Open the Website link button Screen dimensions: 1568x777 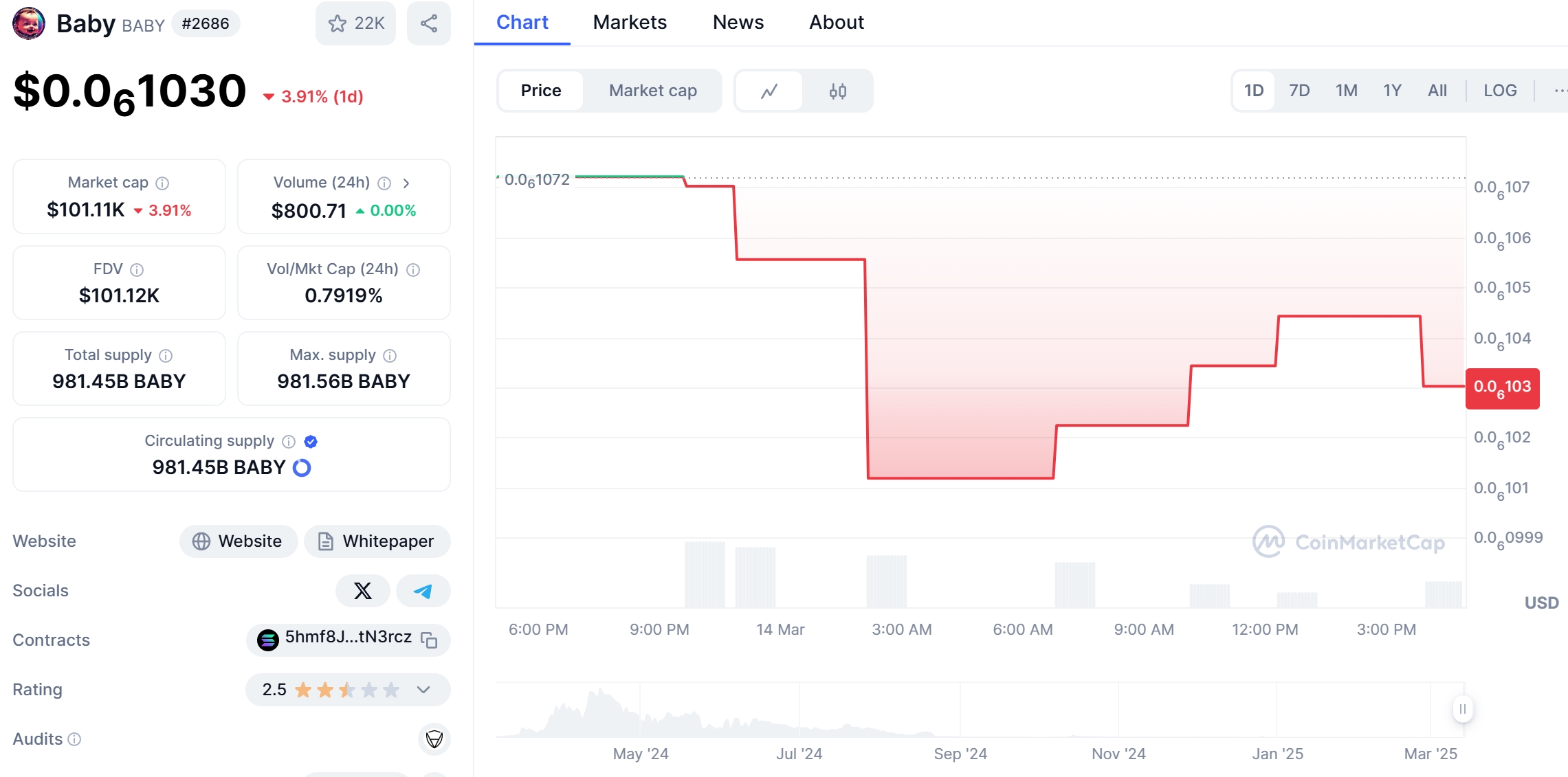point(238,541)
